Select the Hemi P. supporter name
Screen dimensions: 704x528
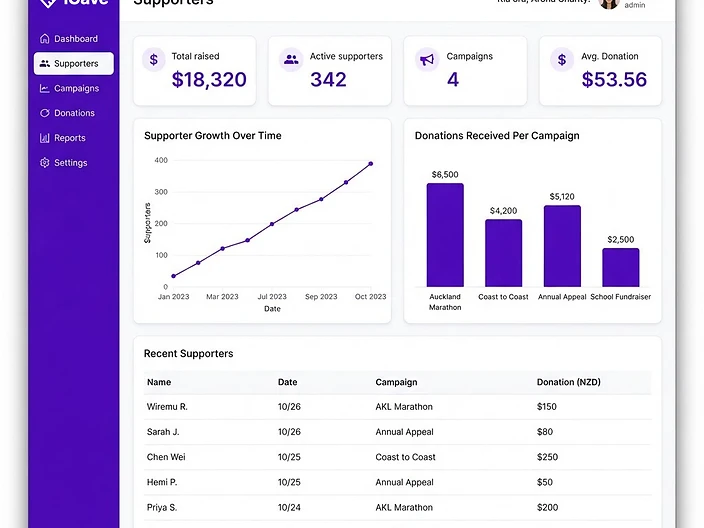(x=162, y=482)
